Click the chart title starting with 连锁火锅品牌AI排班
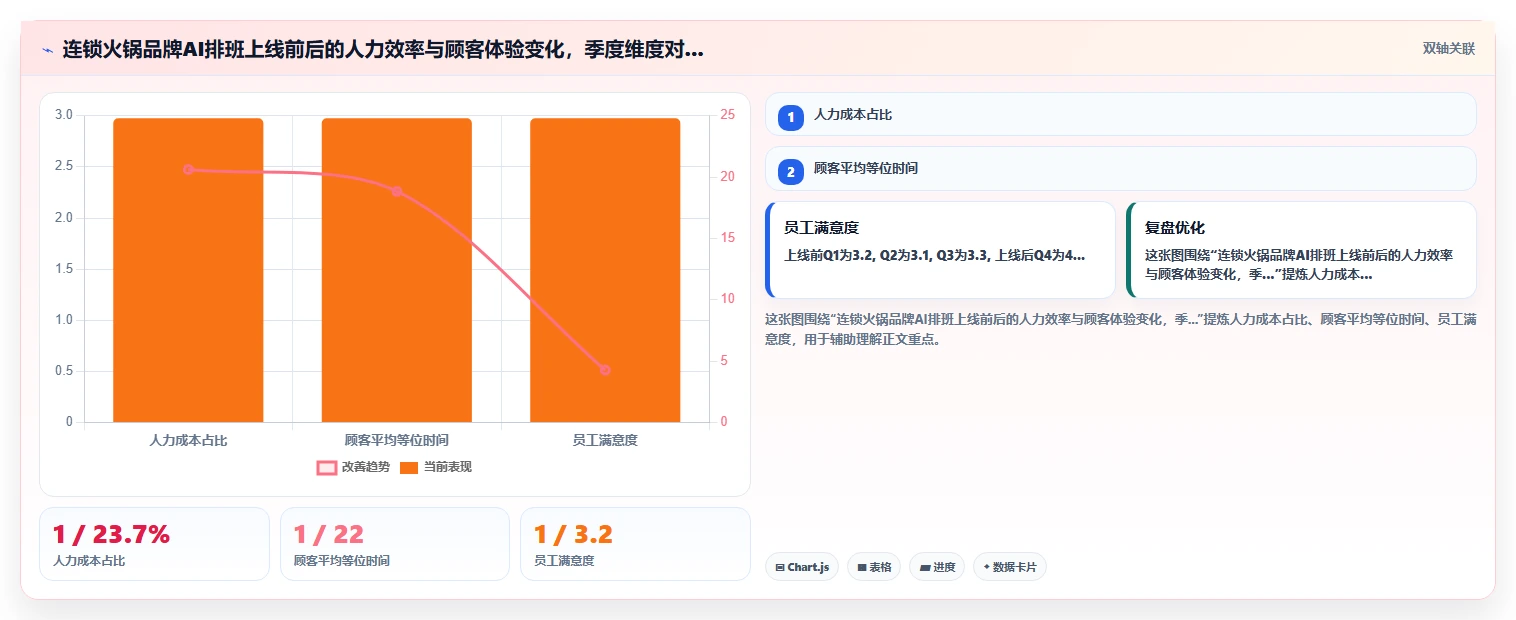 click(x=383, y=49)
